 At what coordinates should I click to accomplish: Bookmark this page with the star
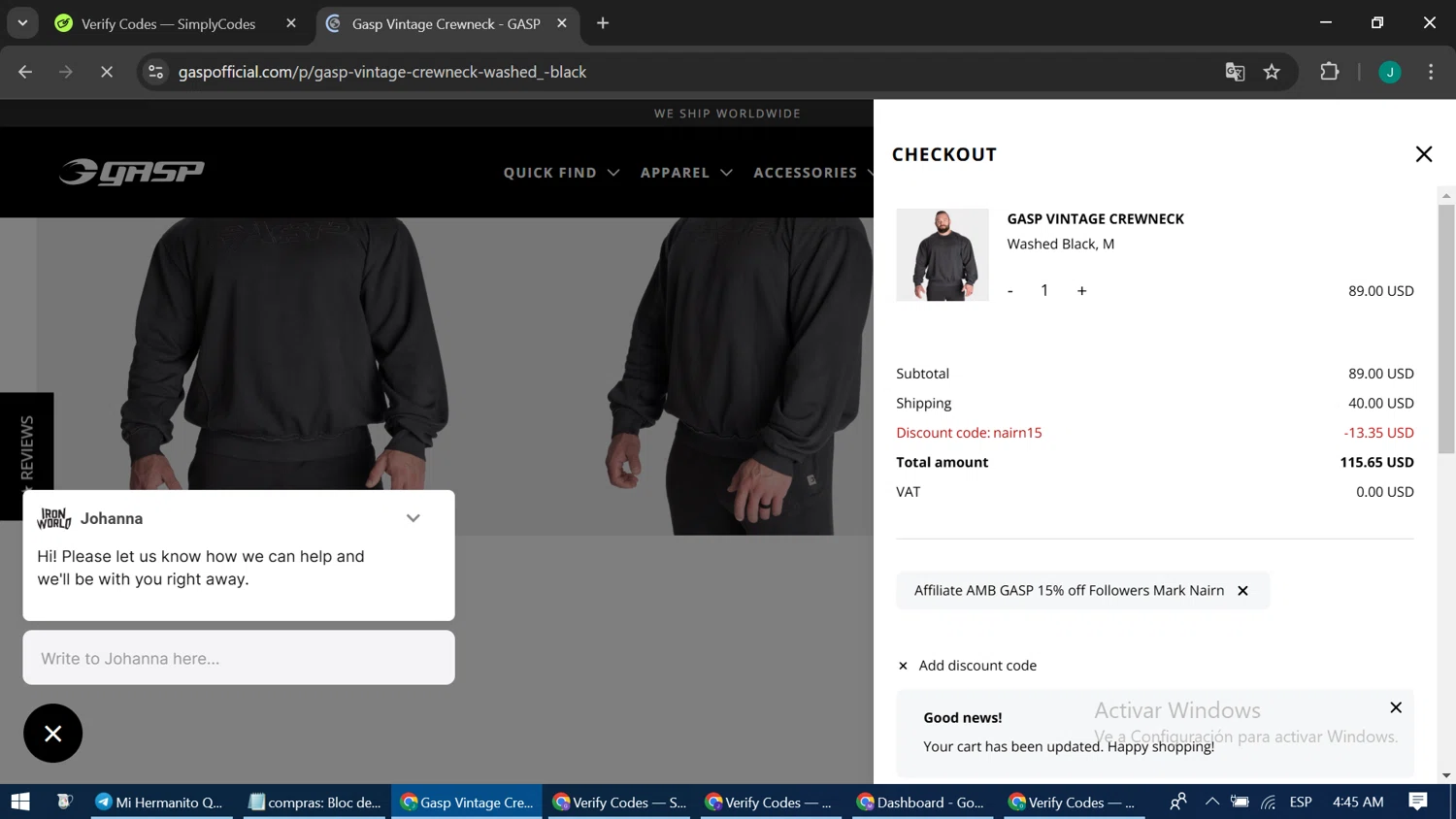tap(1272, 72)
